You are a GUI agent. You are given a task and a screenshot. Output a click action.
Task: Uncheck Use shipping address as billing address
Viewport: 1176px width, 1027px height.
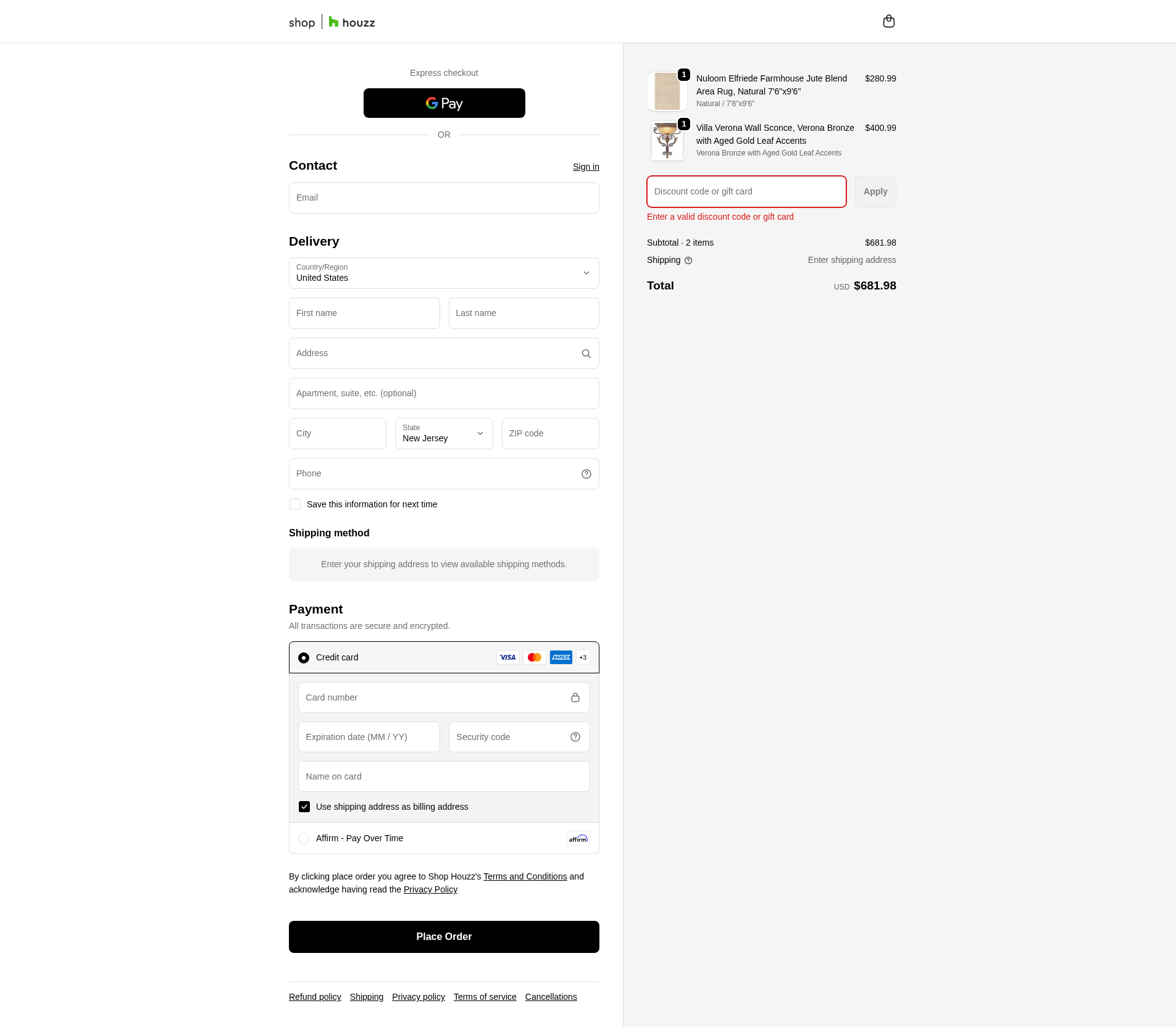[x=304, y=807]
